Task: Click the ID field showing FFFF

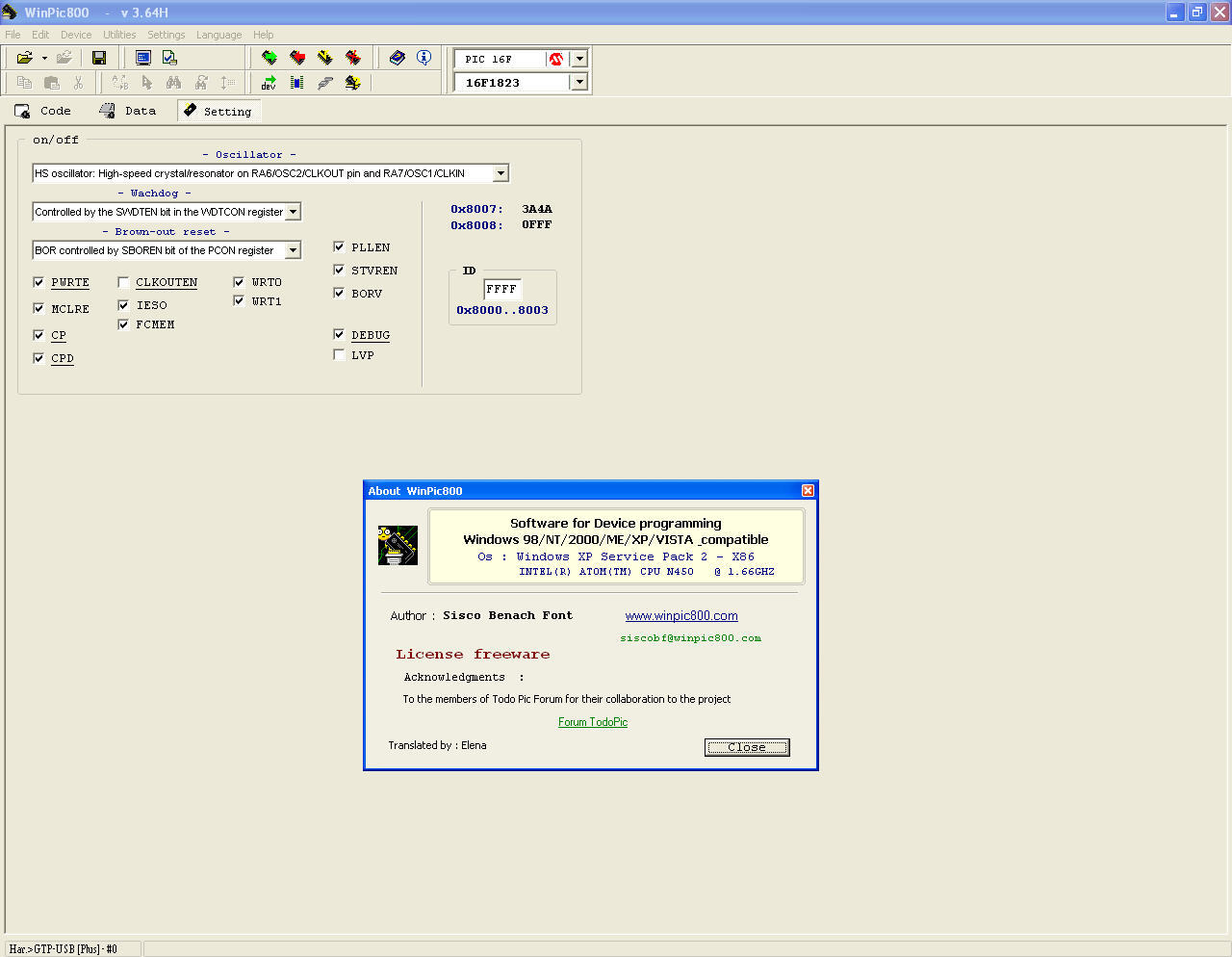Action: pyautogui.click(x=502, y=289)
